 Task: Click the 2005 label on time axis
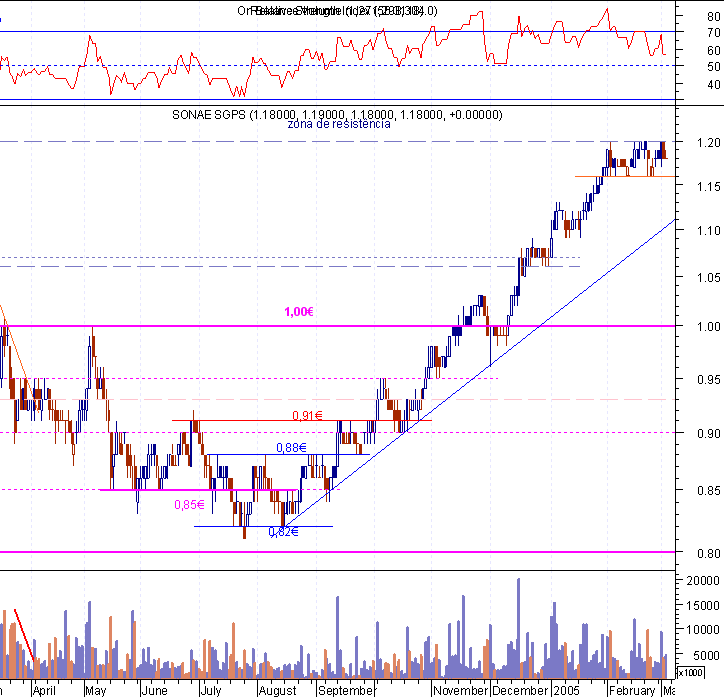click(567, 691)
